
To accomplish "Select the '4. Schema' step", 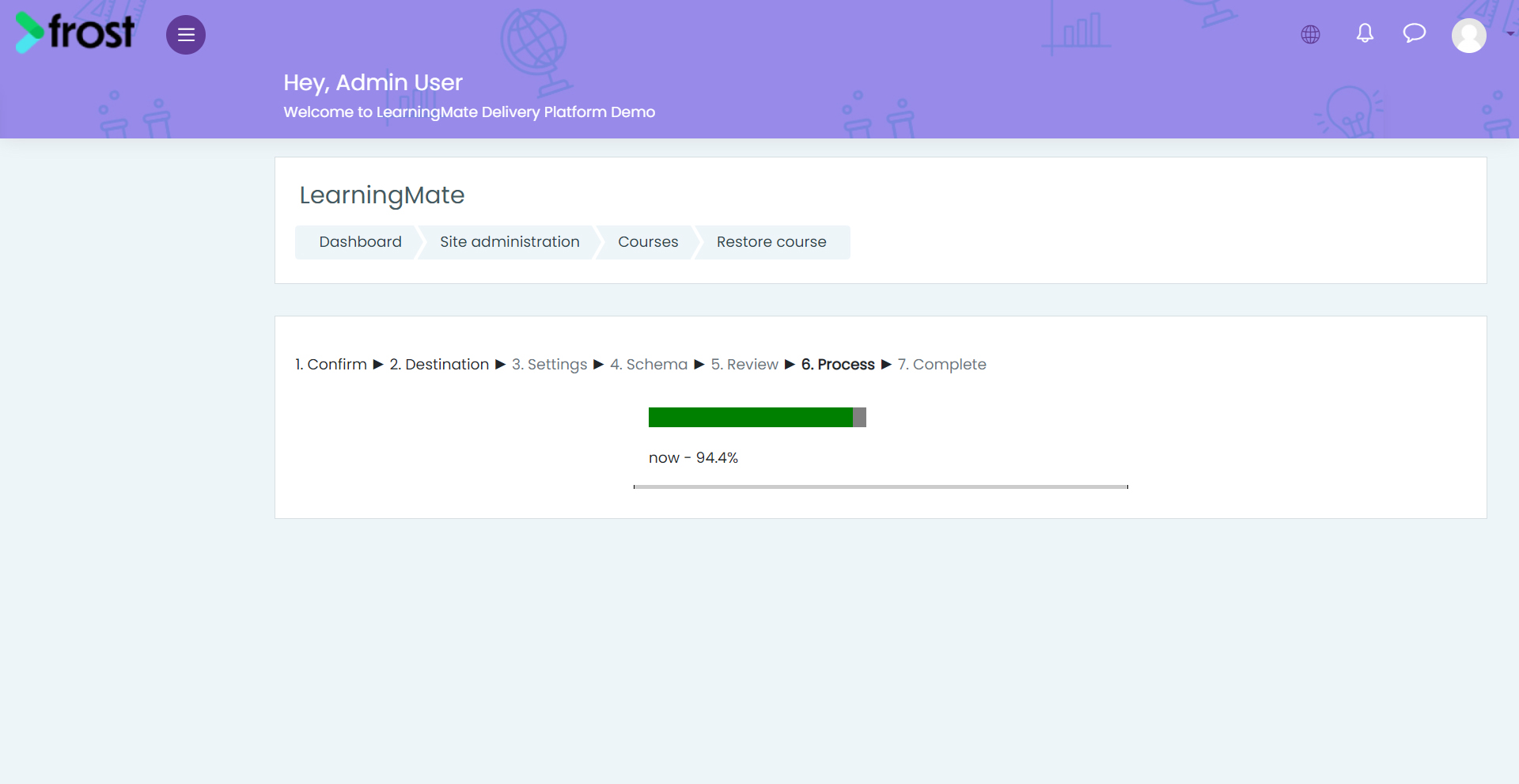I will coord(649,365).
